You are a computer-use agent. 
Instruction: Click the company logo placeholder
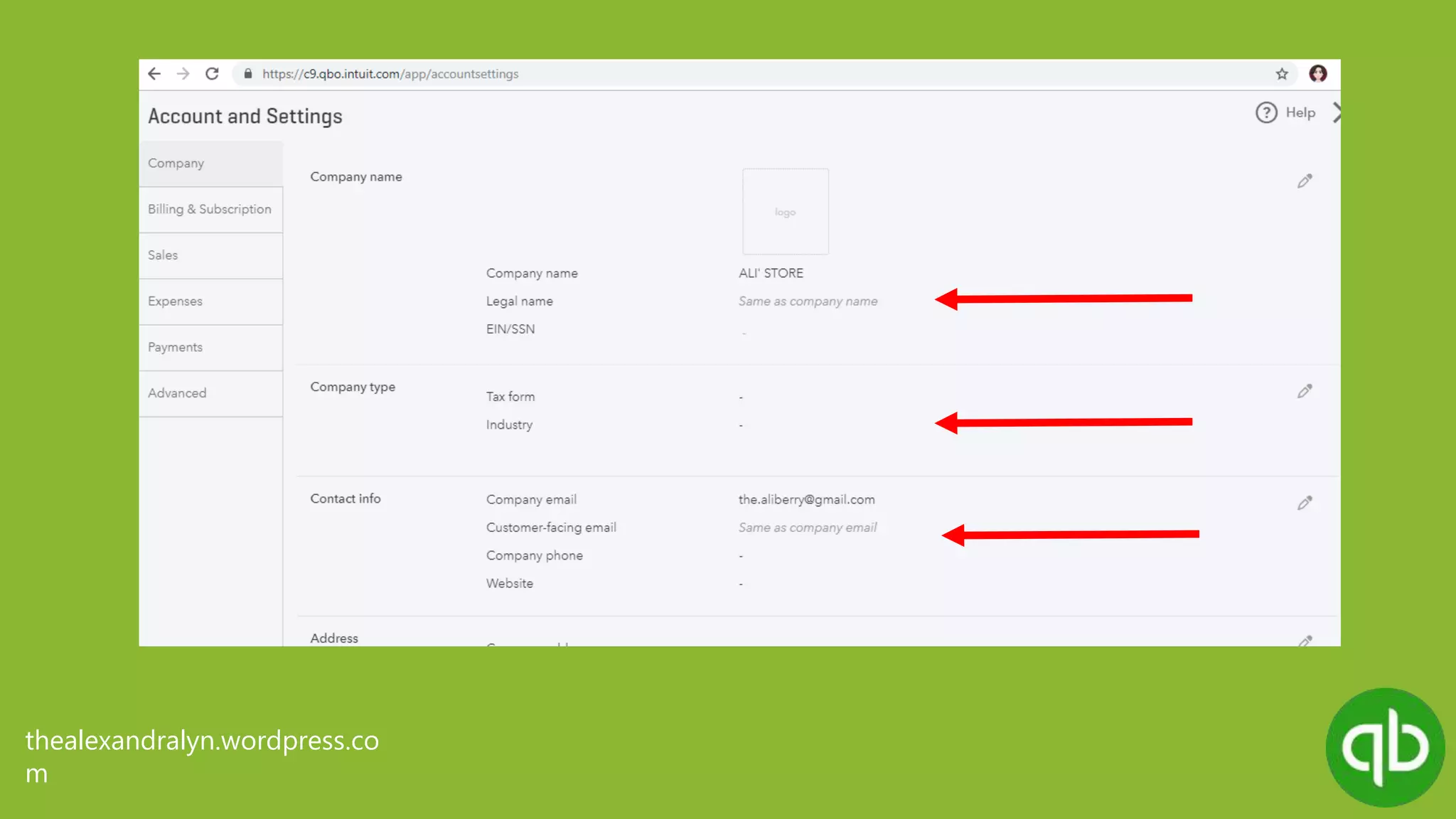click(785, 212)
